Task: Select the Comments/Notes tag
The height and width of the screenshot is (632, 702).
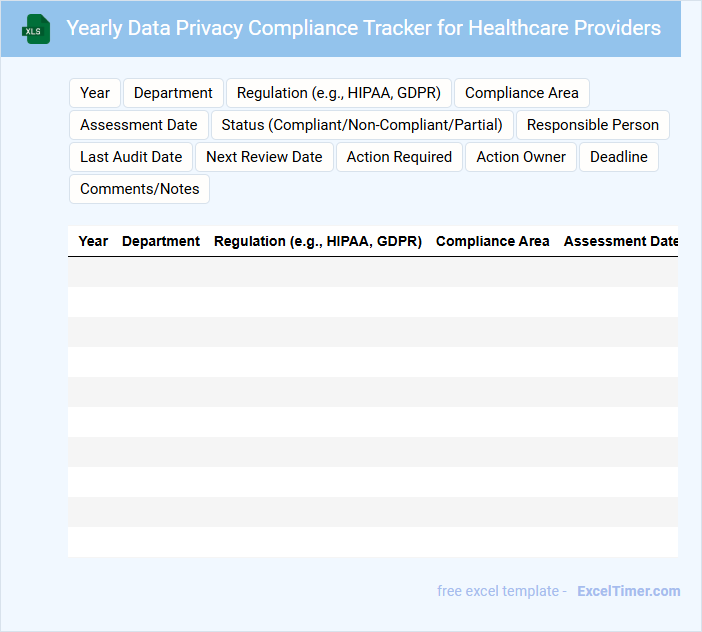Action: click(139, 189)
